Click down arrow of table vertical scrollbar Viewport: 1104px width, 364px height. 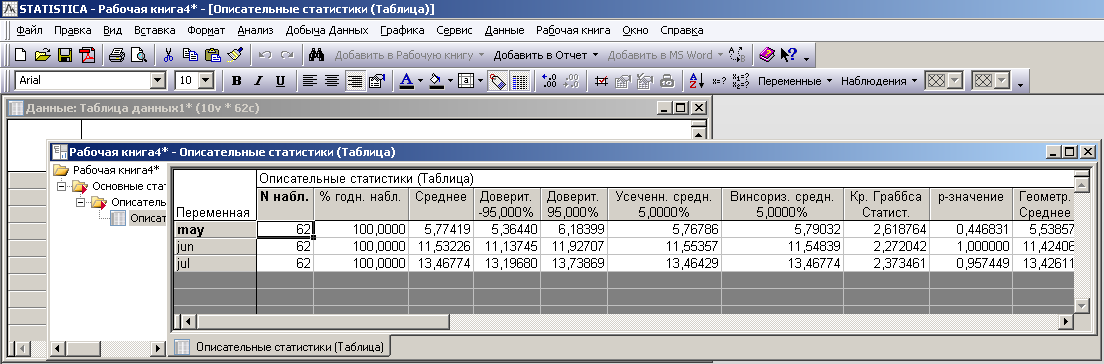pos(1081,306)
